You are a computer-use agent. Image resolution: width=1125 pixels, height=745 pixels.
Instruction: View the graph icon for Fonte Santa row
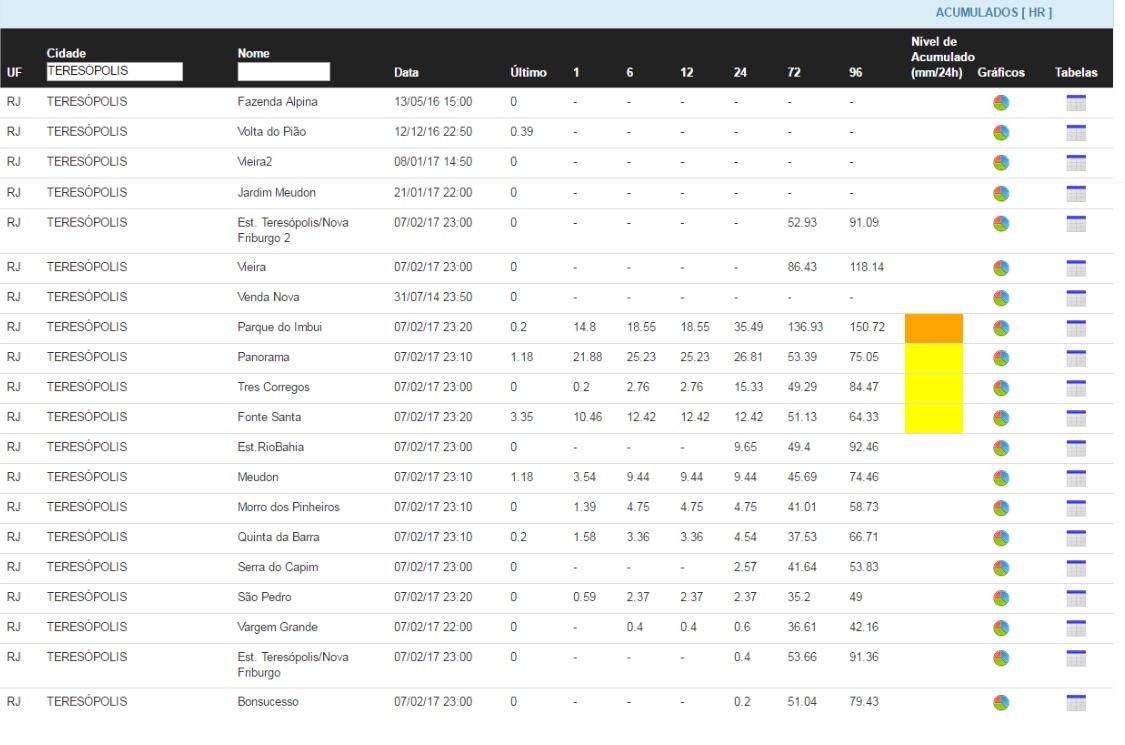(x=1000, y=418)
